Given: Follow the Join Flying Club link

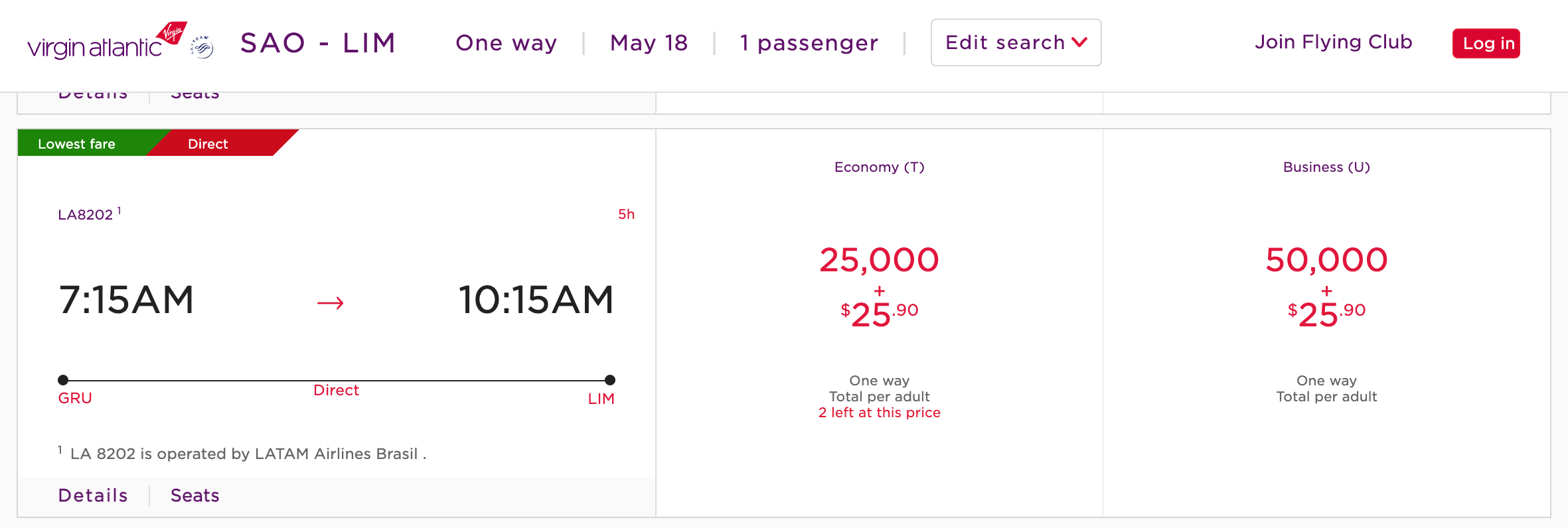Looking at the screenshot, I should click(x=1333, y=42).
